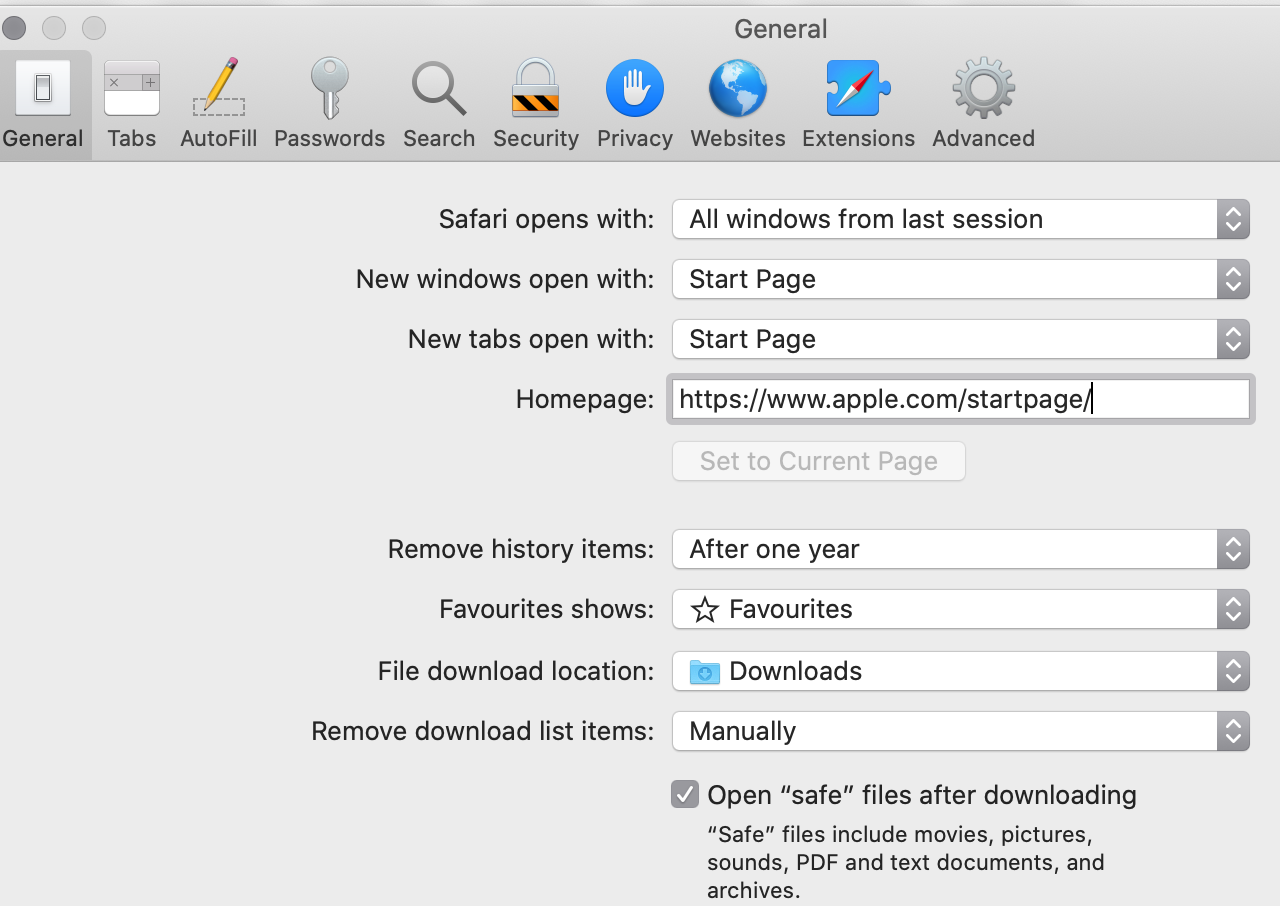The height and width of the screenshot is (906, 1280).
Task: Click the 'New tabs open with:' label
Action: [531, 339]
